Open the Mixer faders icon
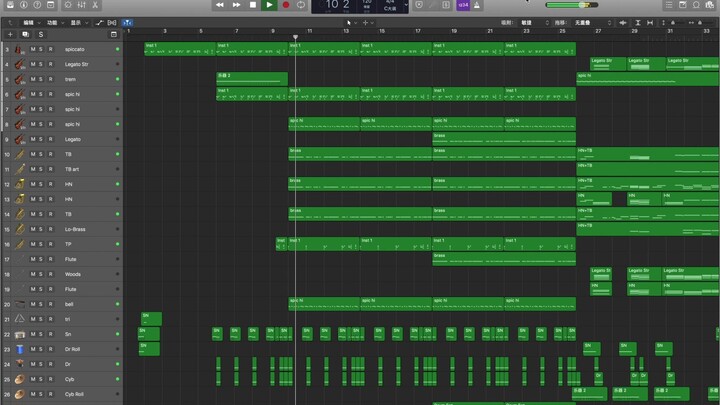 [x=82, y=5]
